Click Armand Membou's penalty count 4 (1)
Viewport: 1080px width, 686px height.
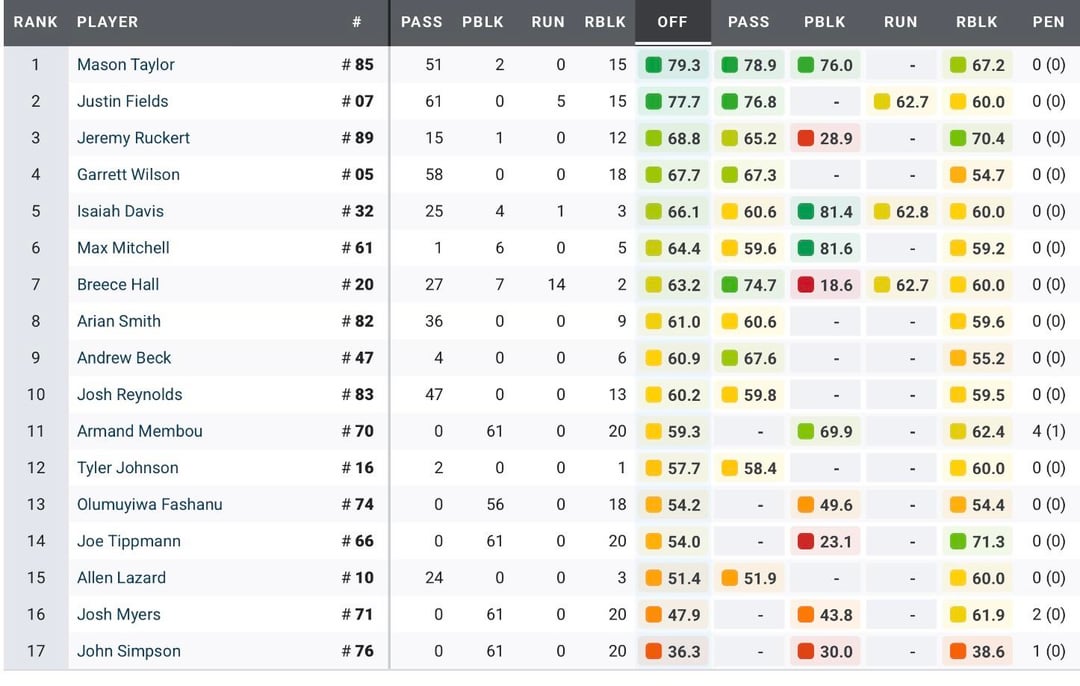(1048, 432)
